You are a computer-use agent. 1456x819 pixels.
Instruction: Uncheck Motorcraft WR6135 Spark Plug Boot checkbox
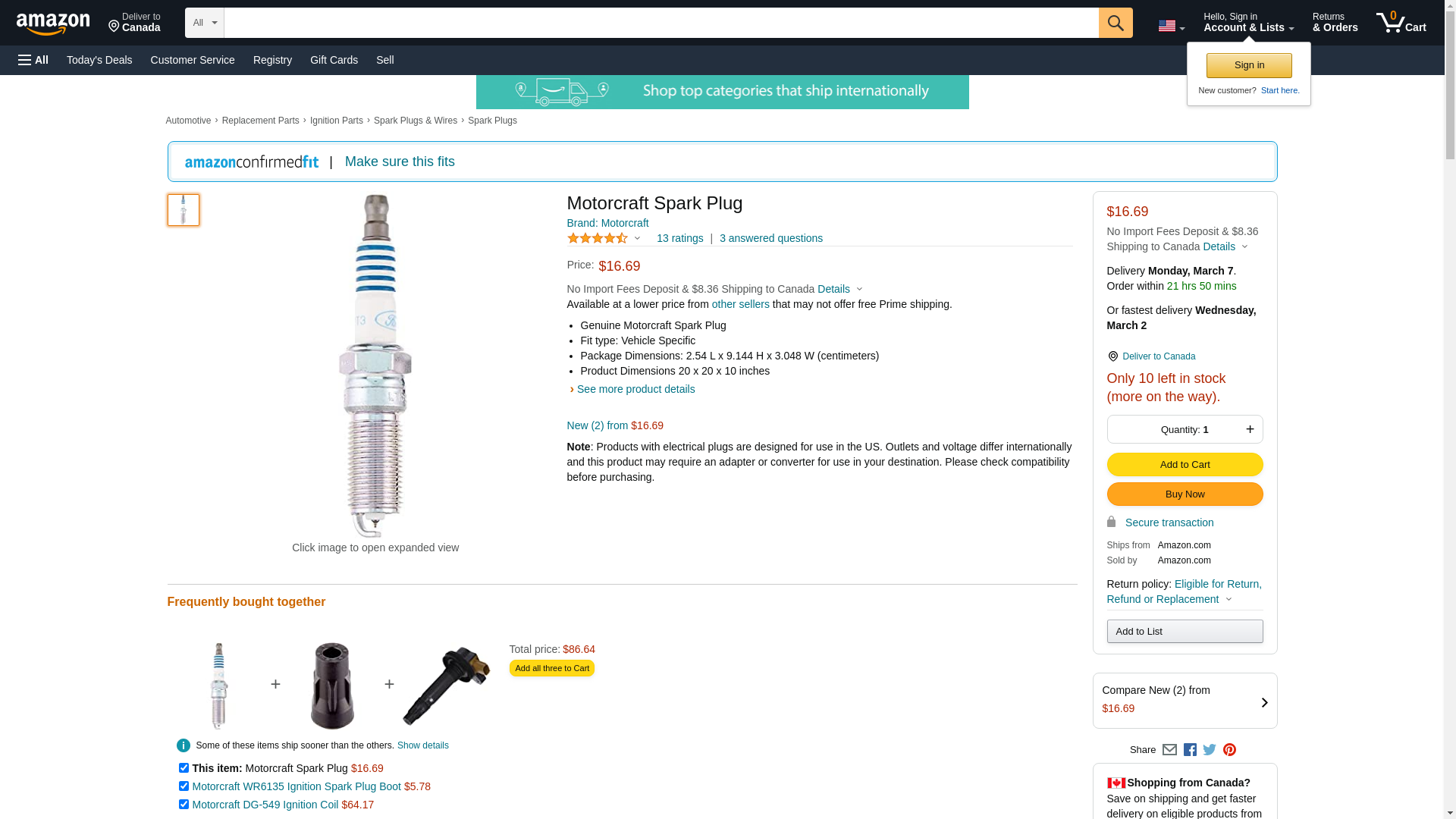click(x=184, y=786)
